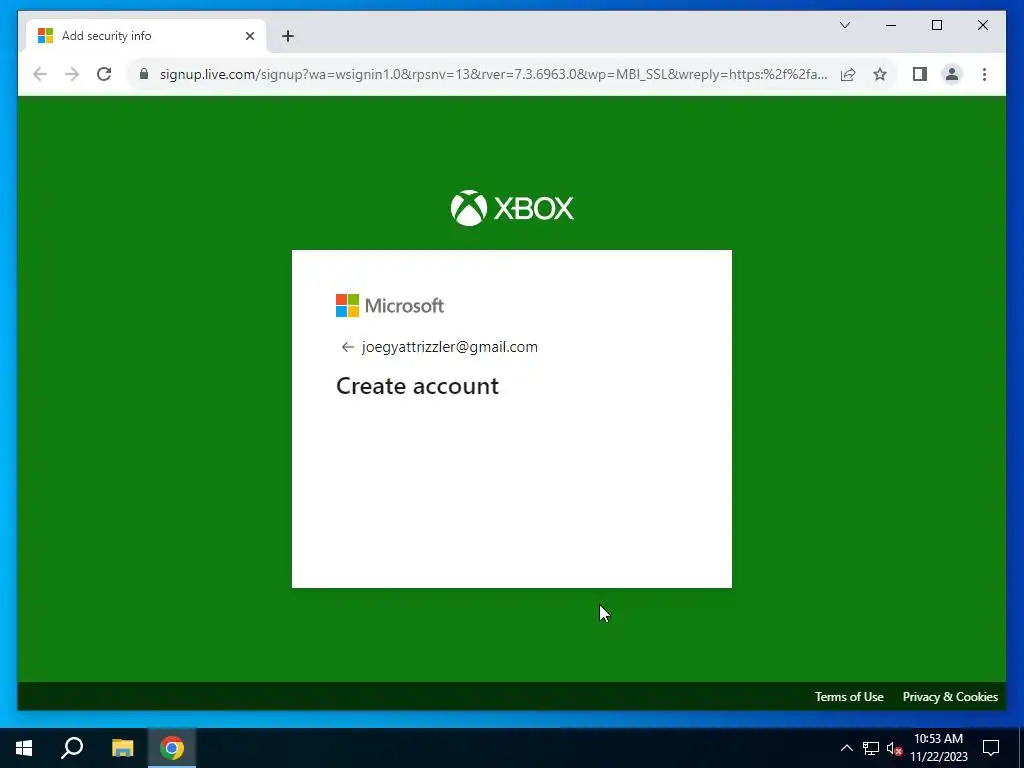Image resolution: width=1024 pixels, height=768 pixels.
Task: Click the joegyattrizzler@gmail.com email text
Action: tap(450, 347)
